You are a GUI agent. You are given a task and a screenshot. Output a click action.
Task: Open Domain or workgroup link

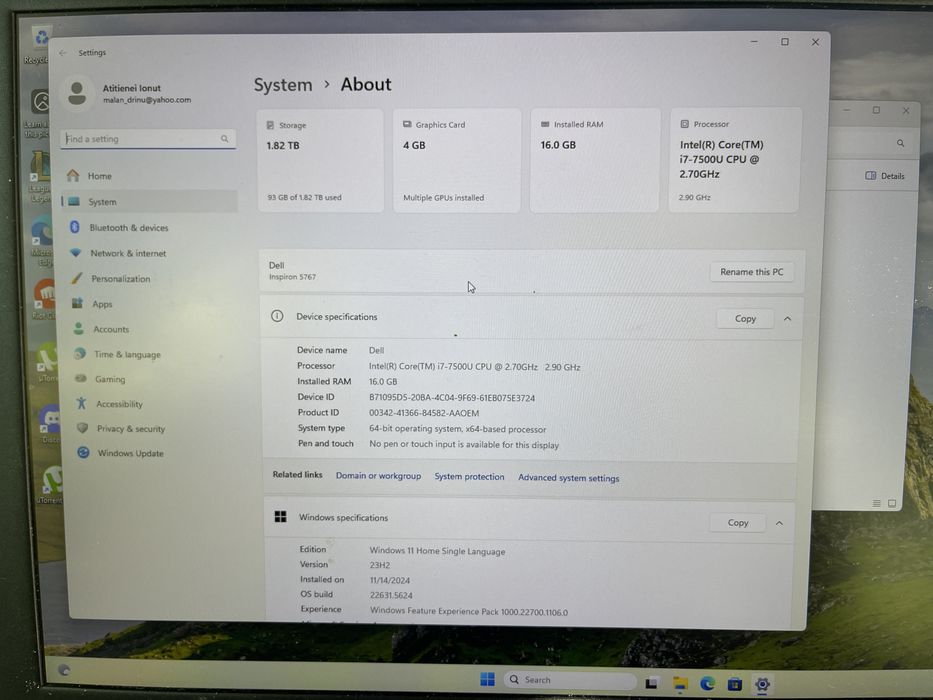point(378,476)
